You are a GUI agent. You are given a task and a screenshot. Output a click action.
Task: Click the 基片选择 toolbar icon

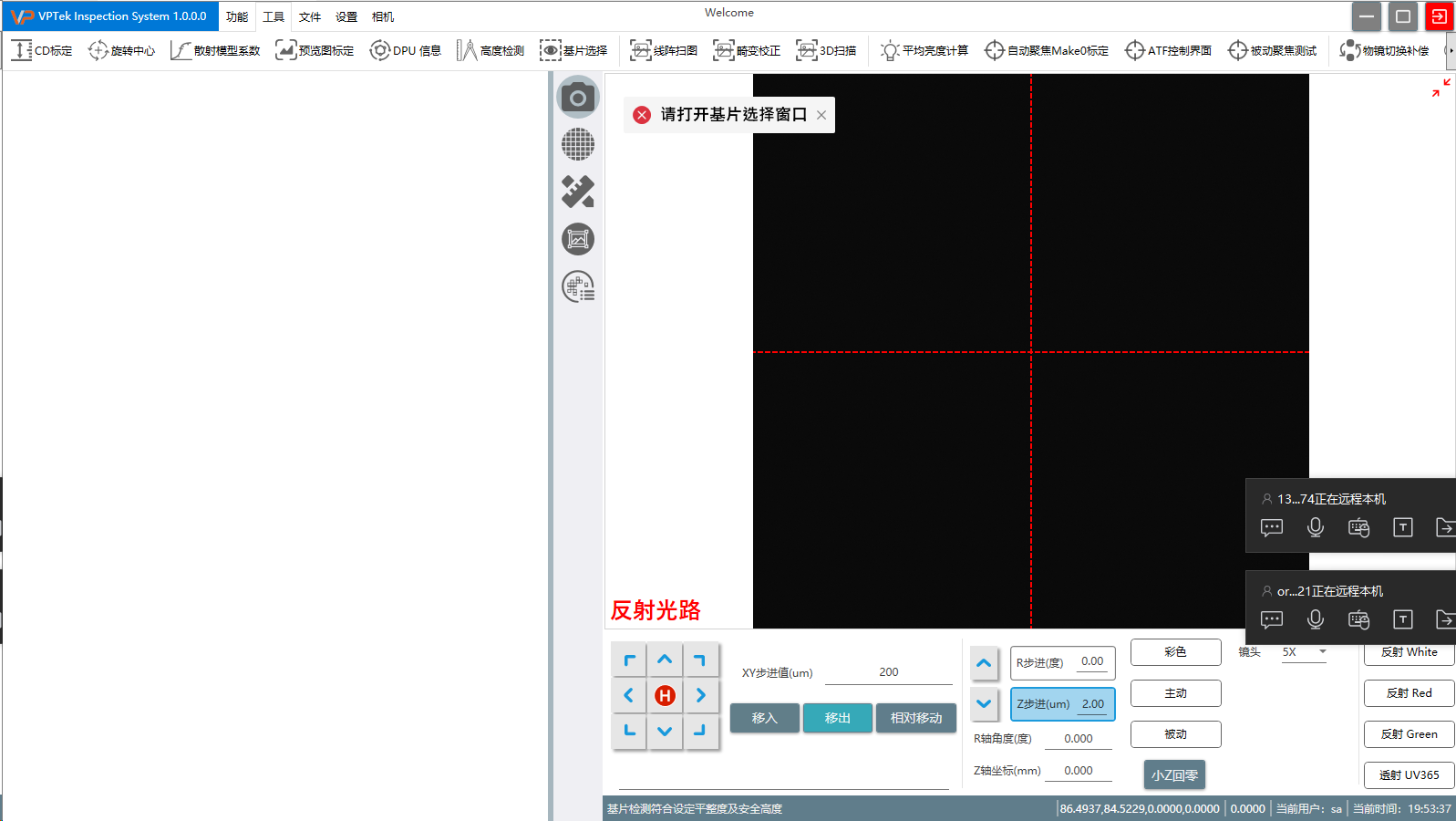(573, 50)
